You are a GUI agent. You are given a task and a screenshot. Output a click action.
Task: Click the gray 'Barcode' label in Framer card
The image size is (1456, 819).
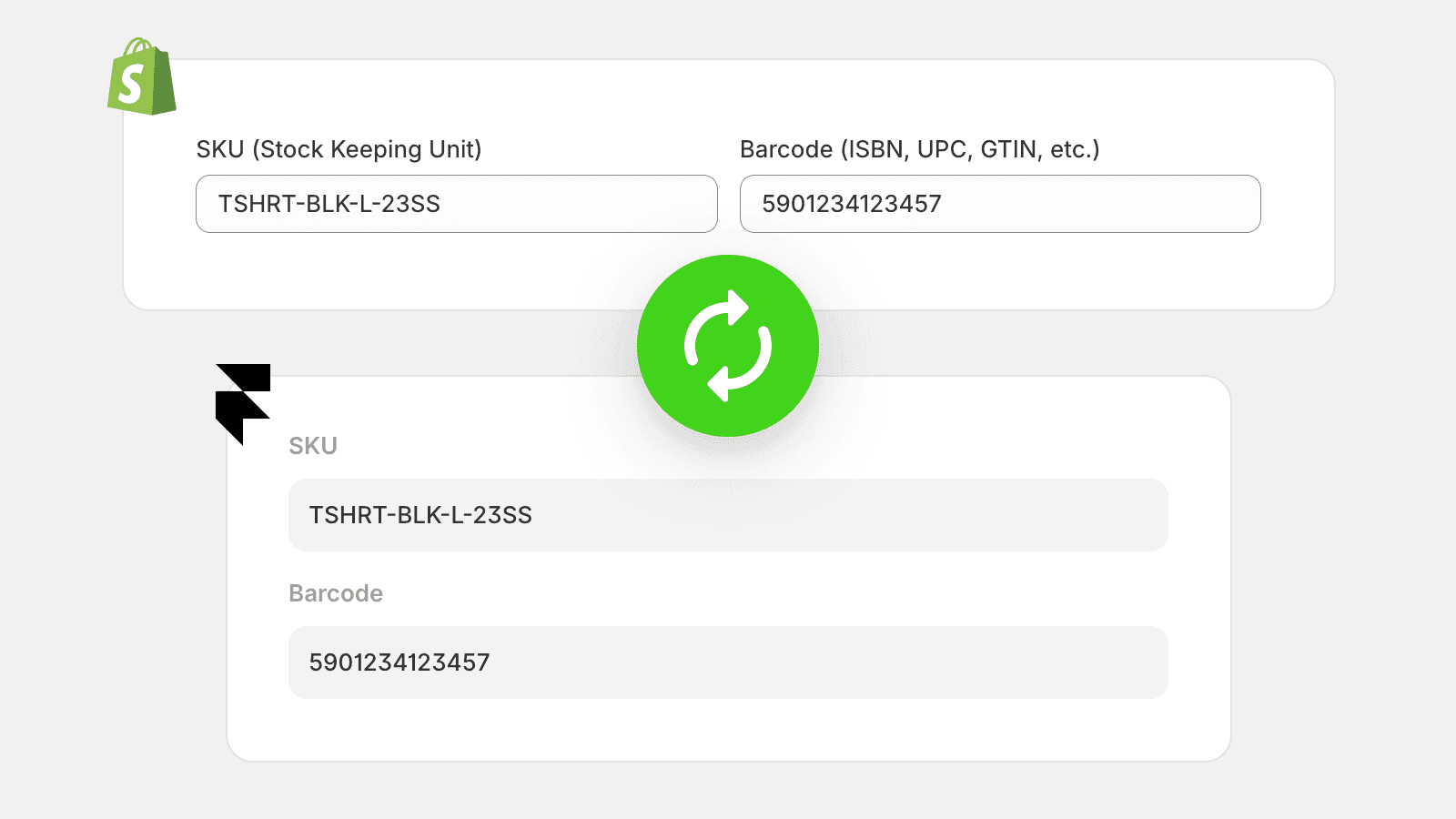pos(336,593)
